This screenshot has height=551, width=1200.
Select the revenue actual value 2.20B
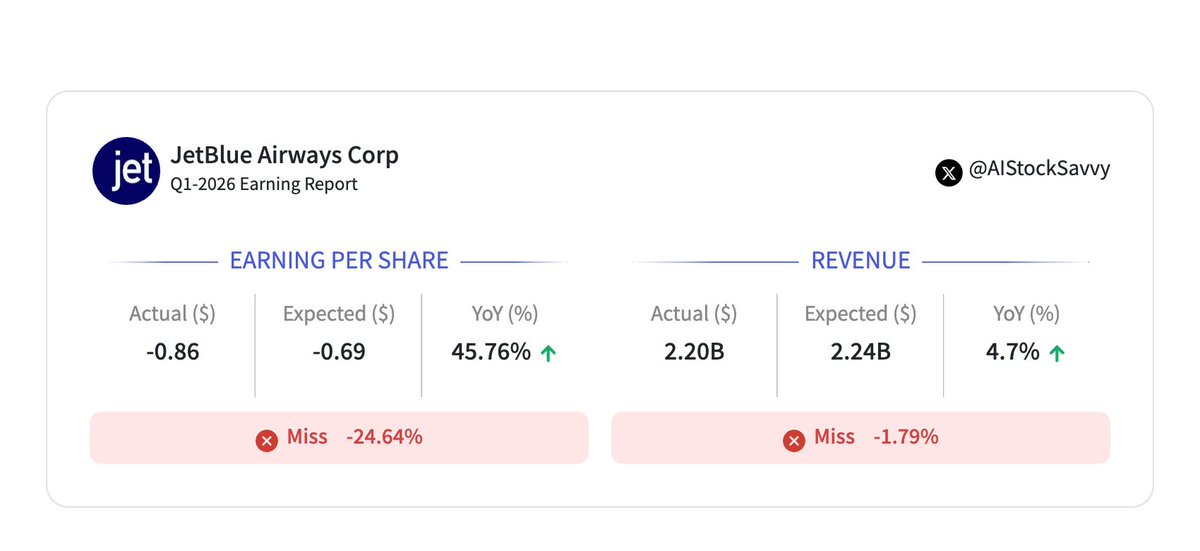click(x=693, y=352)
